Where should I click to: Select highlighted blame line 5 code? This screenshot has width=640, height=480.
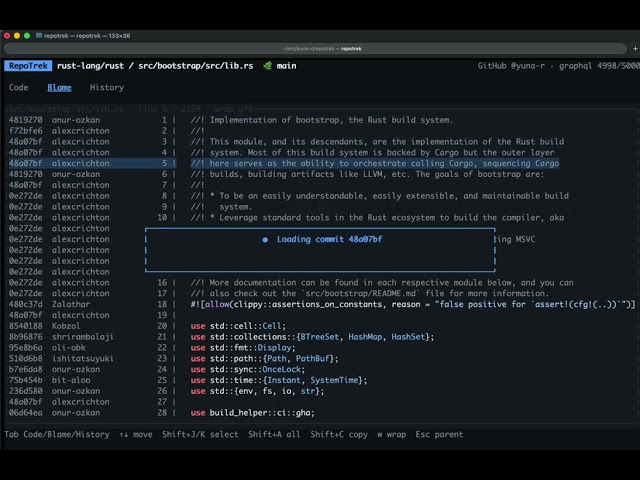(x=375, y=163)
